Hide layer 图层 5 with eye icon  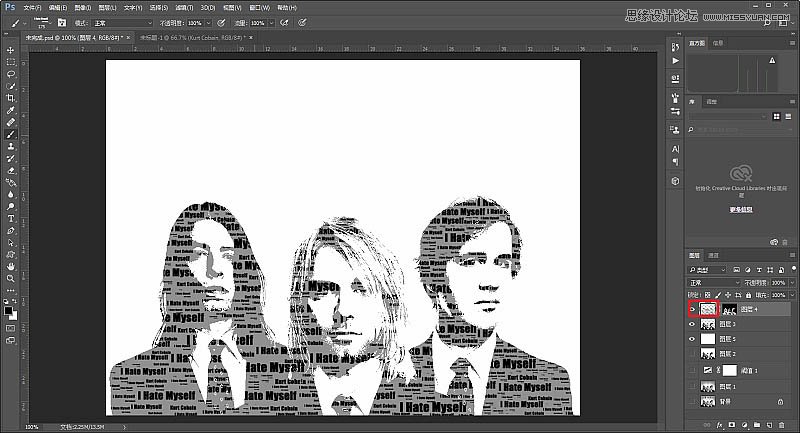tap(692, 340)
